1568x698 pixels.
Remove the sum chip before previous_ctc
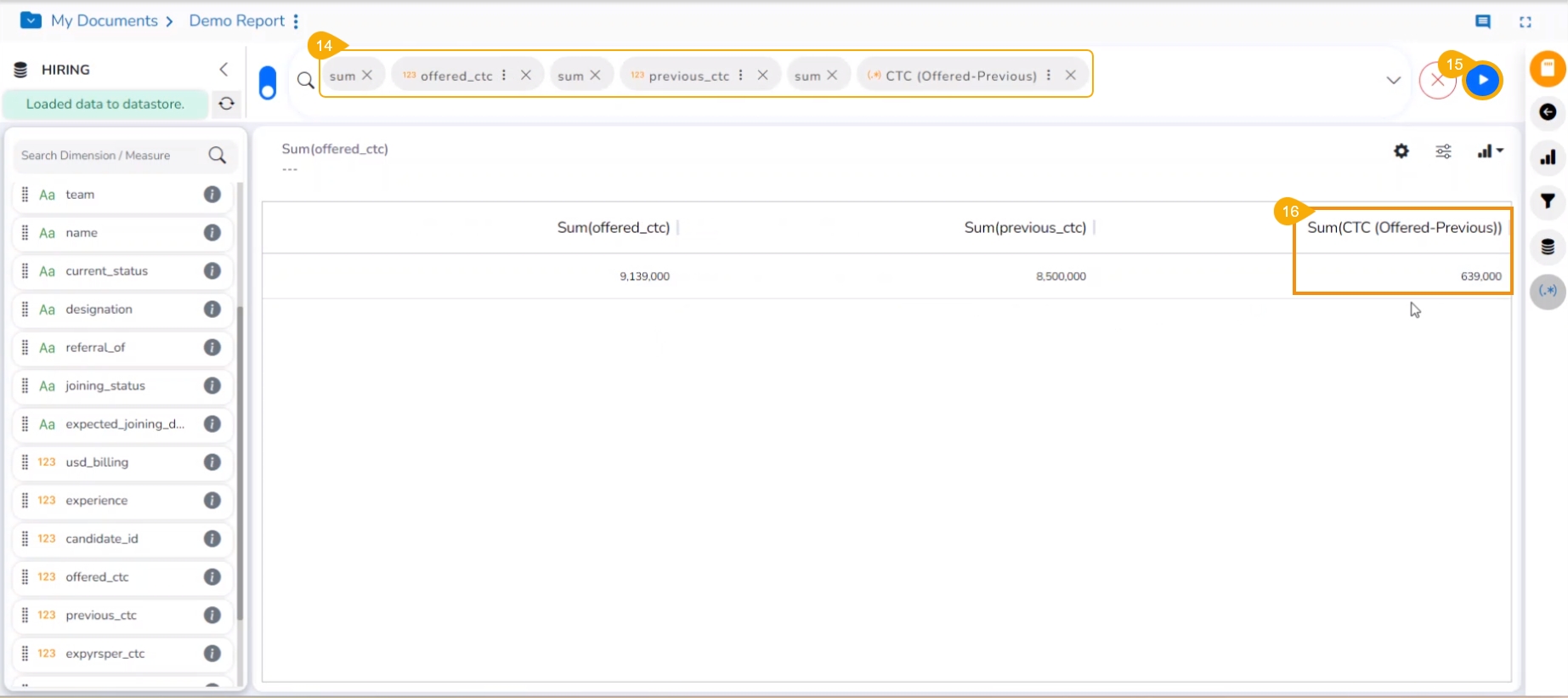click(x=595, y=75)
